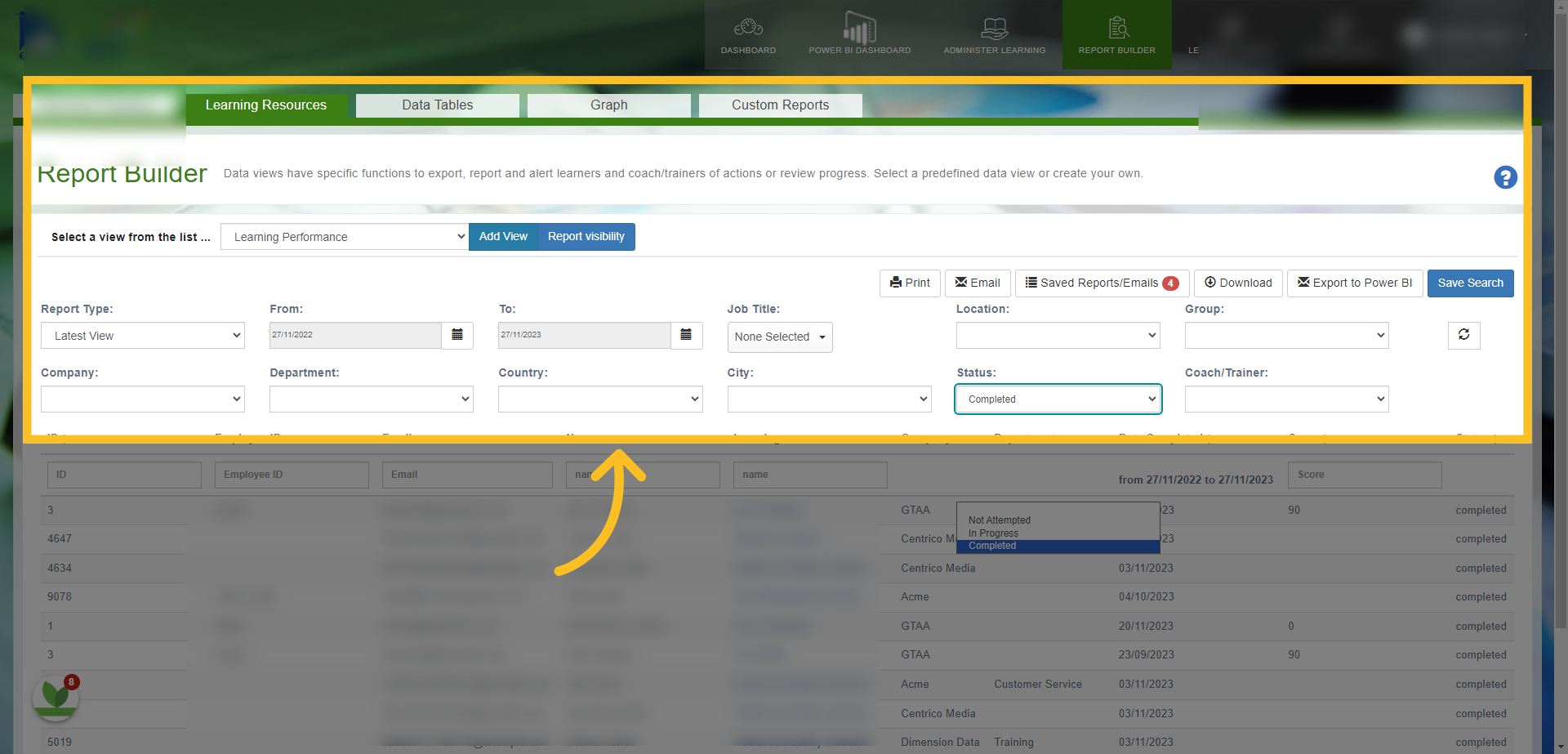Viewport: 1568px width, 754px height.
Task: Expand the Company dropdown
Action: click(x=143, y=399)
